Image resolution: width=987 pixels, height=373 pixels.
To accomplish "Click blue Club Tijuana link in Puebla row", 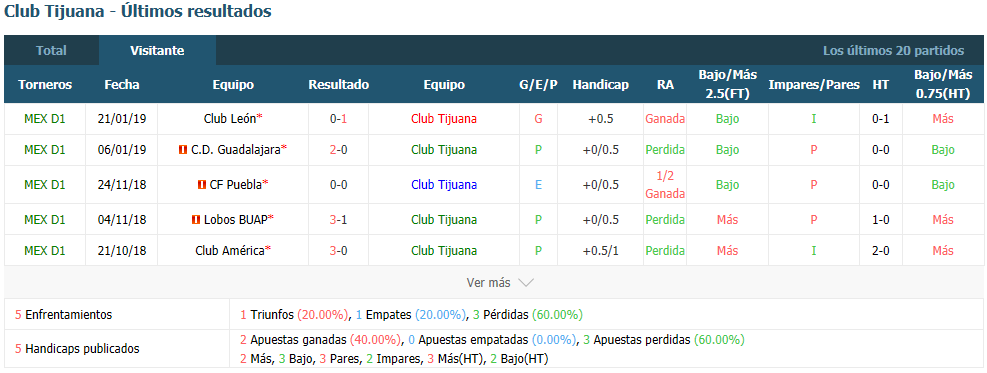I will (x=444, y=185).
